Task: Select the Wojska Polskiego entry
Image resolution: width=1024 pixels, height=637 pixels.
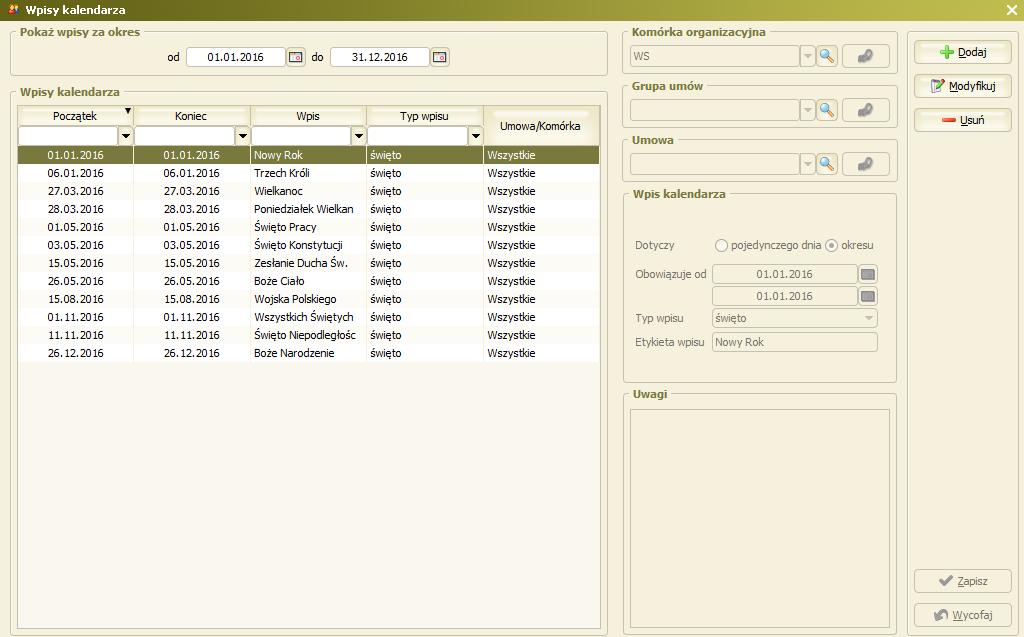Action: pyautogui.click(x=308, y=299)
